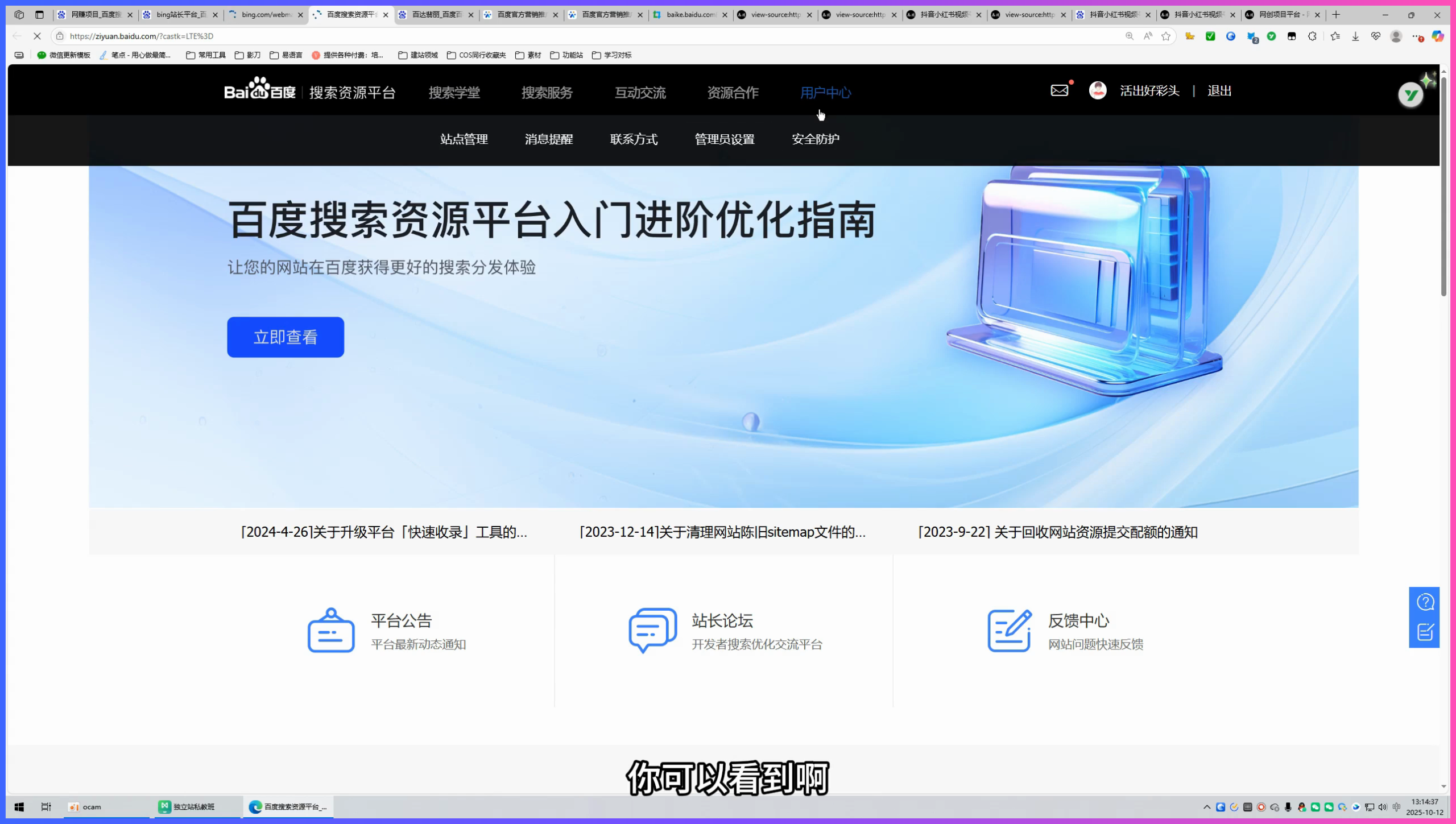The height and width of the screenshot is (824, 1456).
Task: Open the 用户中心 menu
Action: point(825,92)
